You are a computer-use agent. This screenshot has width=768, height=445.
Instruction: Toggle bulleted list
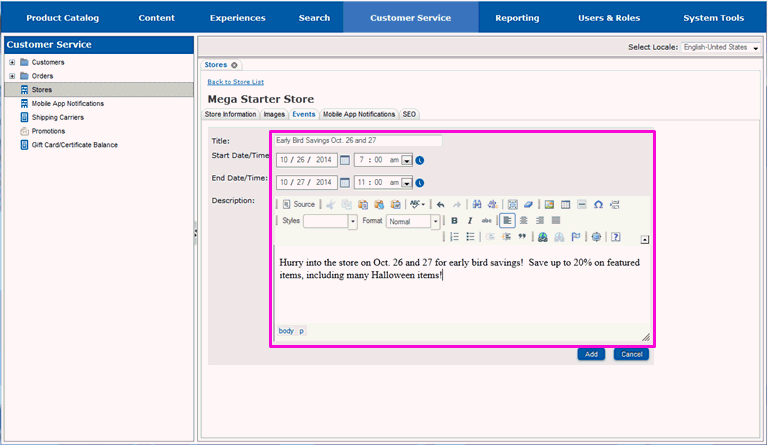point(470,237)
